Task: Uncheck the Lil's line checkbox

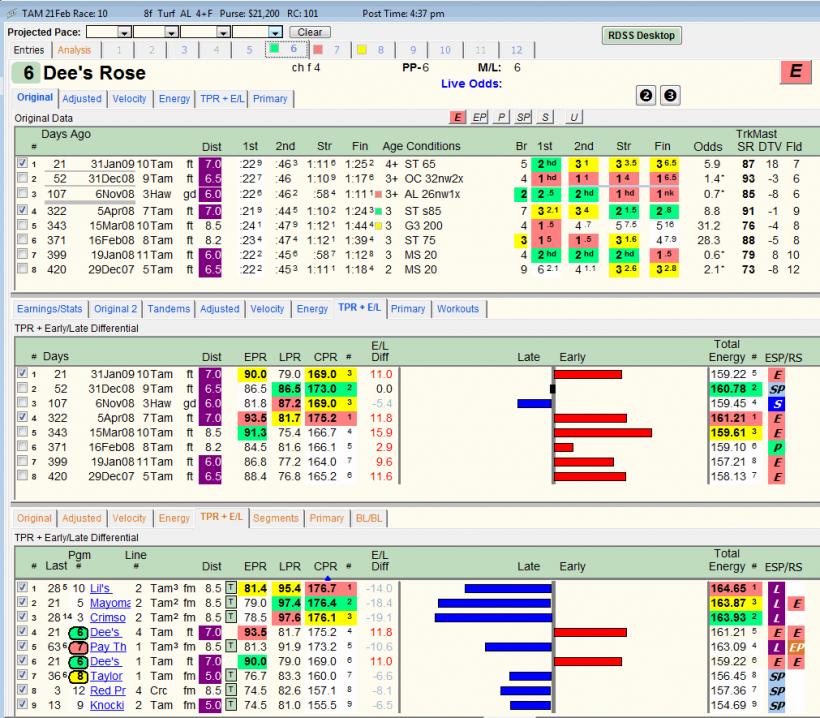Action: coord(22,587)
